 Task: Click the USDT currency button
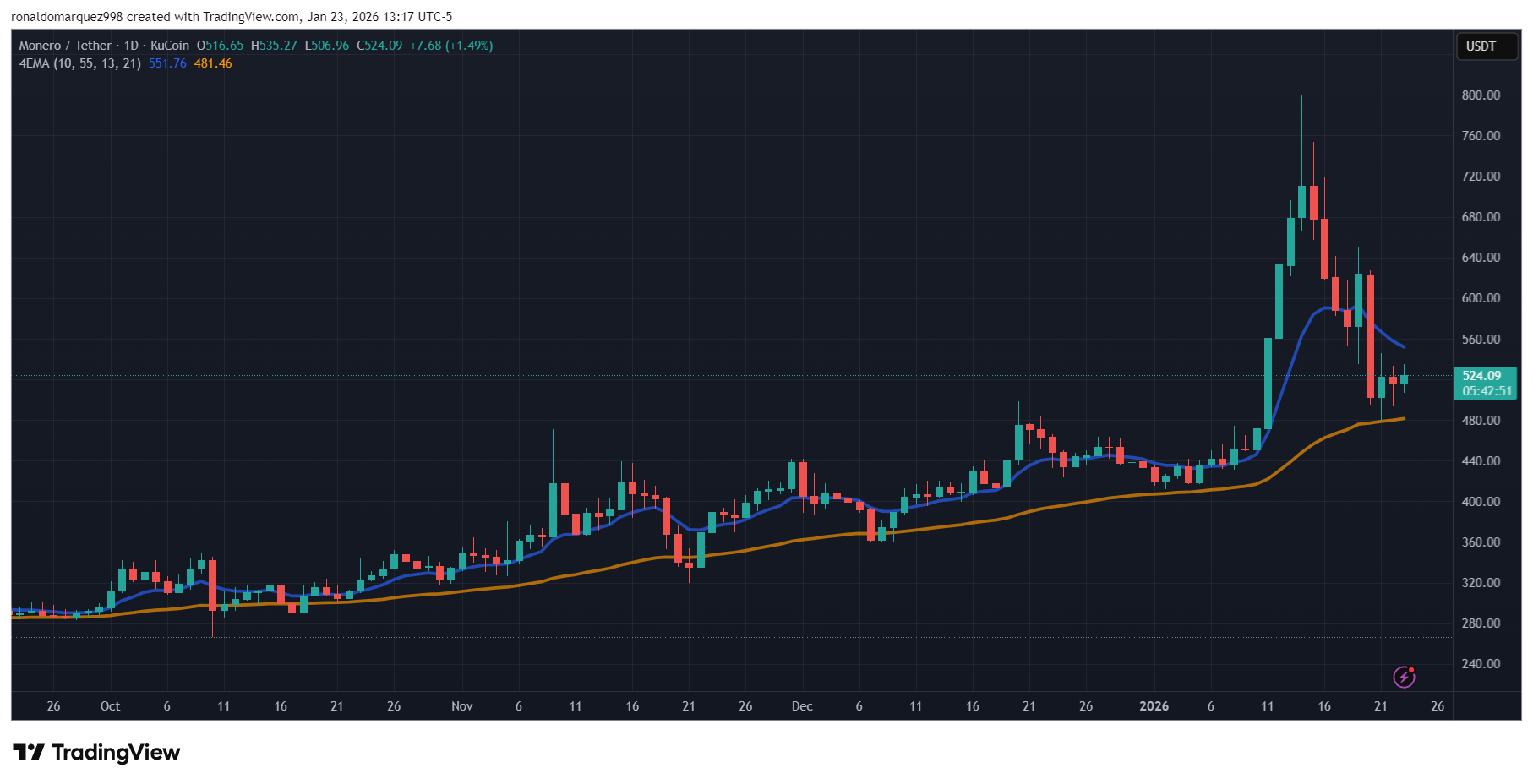coord(1486,46)
